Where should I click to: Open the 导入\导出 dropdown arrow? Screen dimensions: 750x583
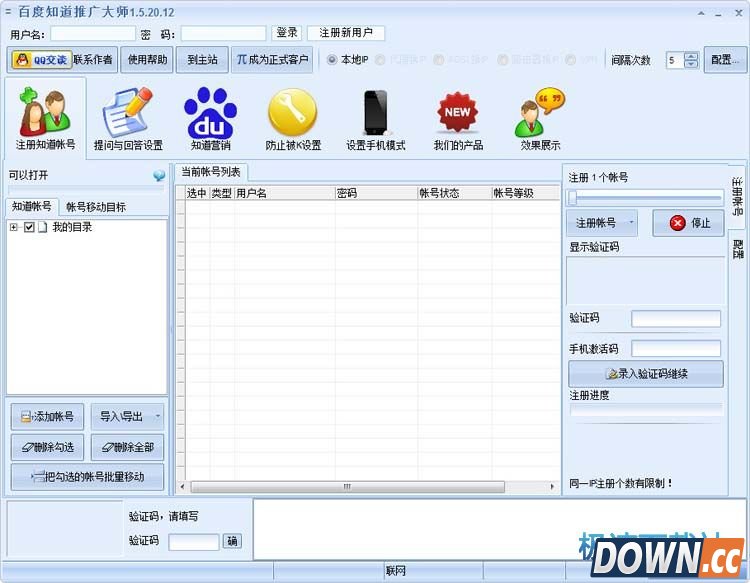(157, 417)
